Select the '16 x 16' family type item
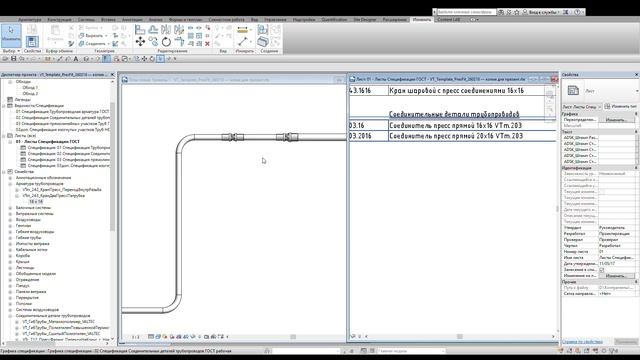This screenshot has height=360, width=640. coord(36,202)
